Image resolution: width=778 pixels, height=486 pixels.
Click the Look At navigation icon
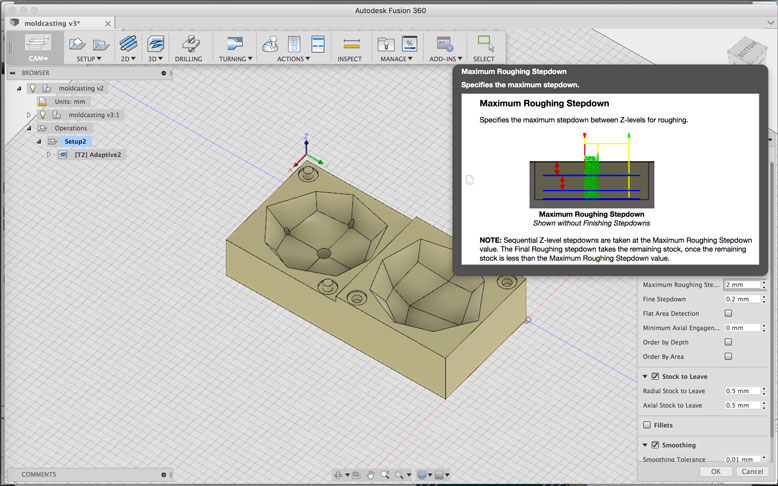click(356, 475)
